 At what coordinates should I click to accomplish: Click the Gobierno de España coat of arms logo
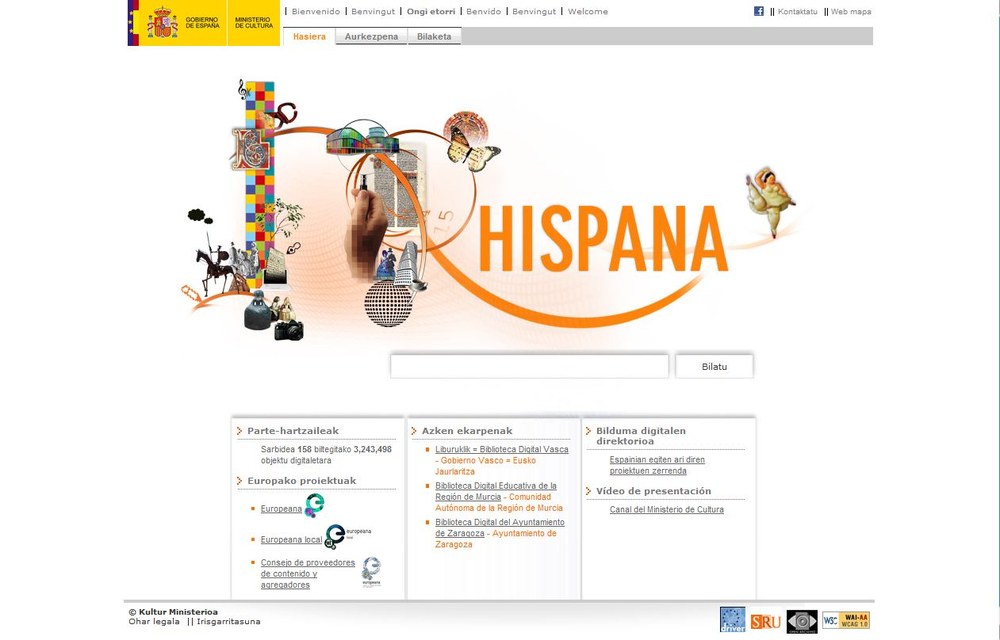pos(163,22)
